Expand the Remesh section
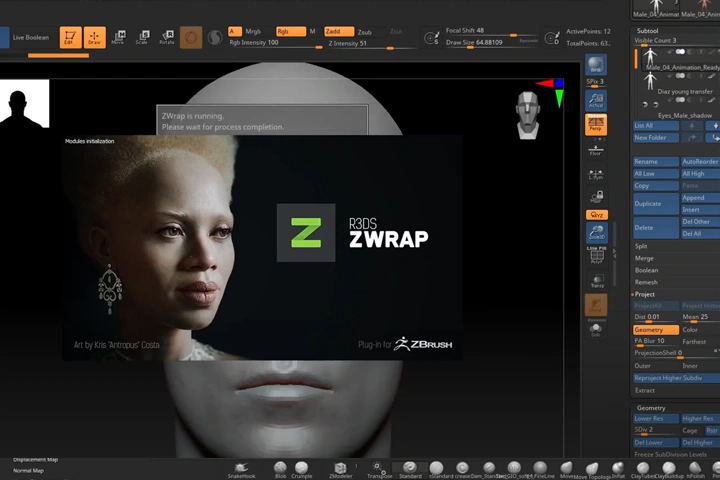This screenshot has height=480, width=720. pyautogui.click(x=646, y=282)
